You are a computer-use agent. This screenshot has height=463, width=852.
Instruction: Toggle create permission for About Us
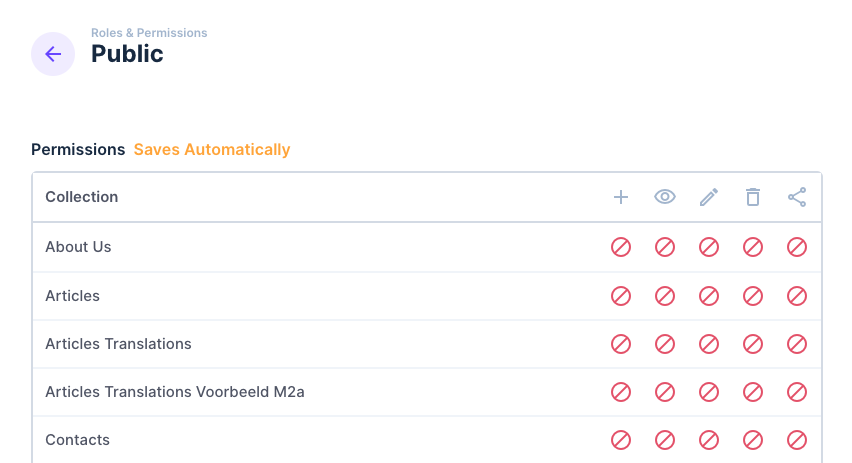tap(621, 247)
